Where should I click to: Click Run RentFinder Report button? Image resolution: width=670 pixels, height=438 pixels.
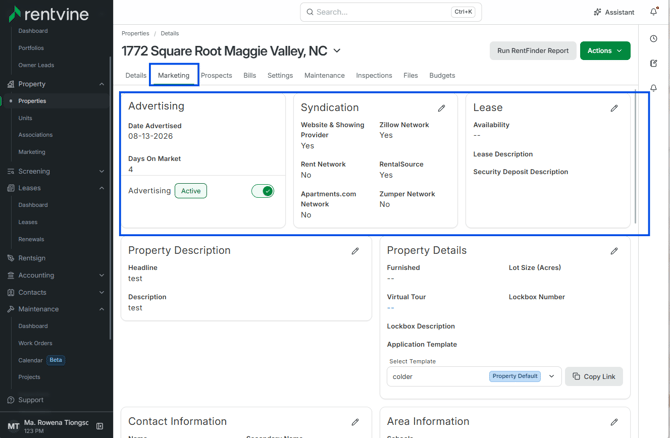click(x=533, y=50)
